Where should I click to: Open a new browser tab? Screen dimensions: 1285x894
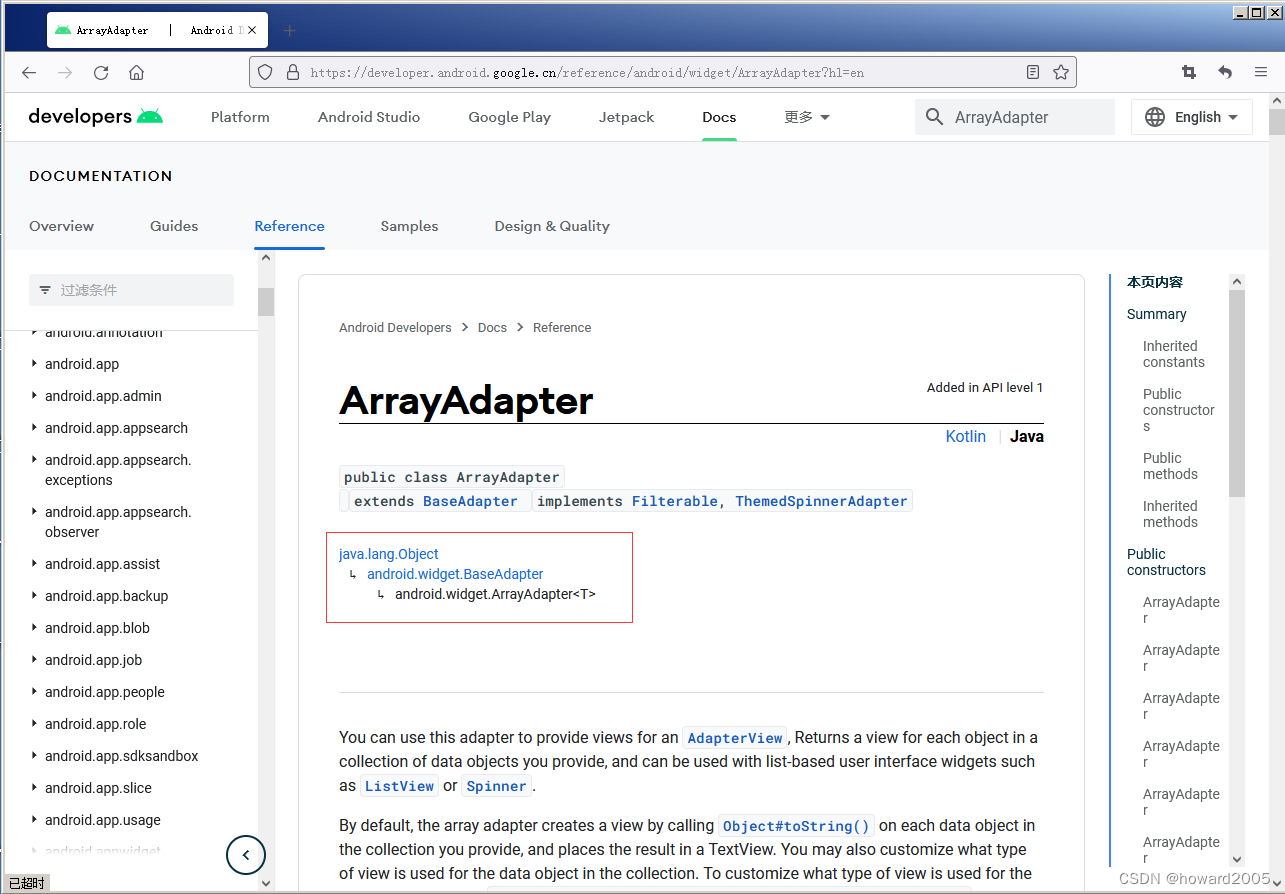[290, 30]
